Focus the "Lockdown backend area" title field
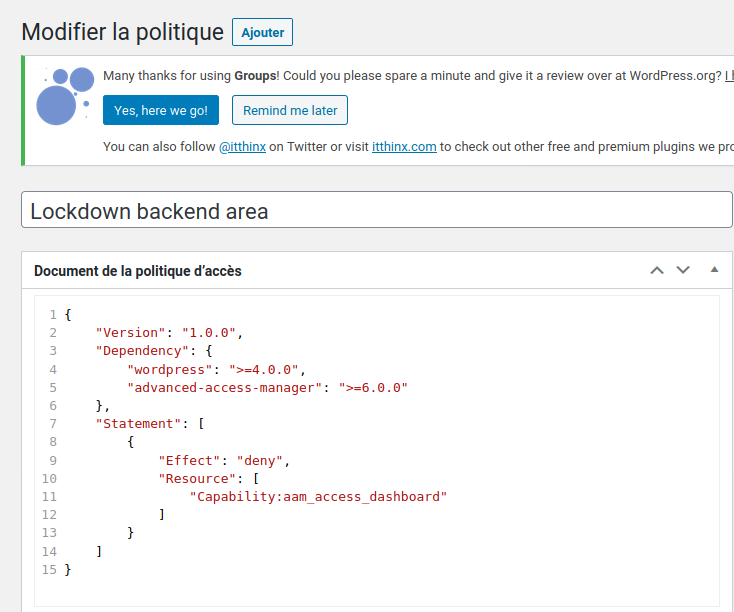The width and height of the screenshot is (734, 612). pyautogui.click(x=377, y=210)
